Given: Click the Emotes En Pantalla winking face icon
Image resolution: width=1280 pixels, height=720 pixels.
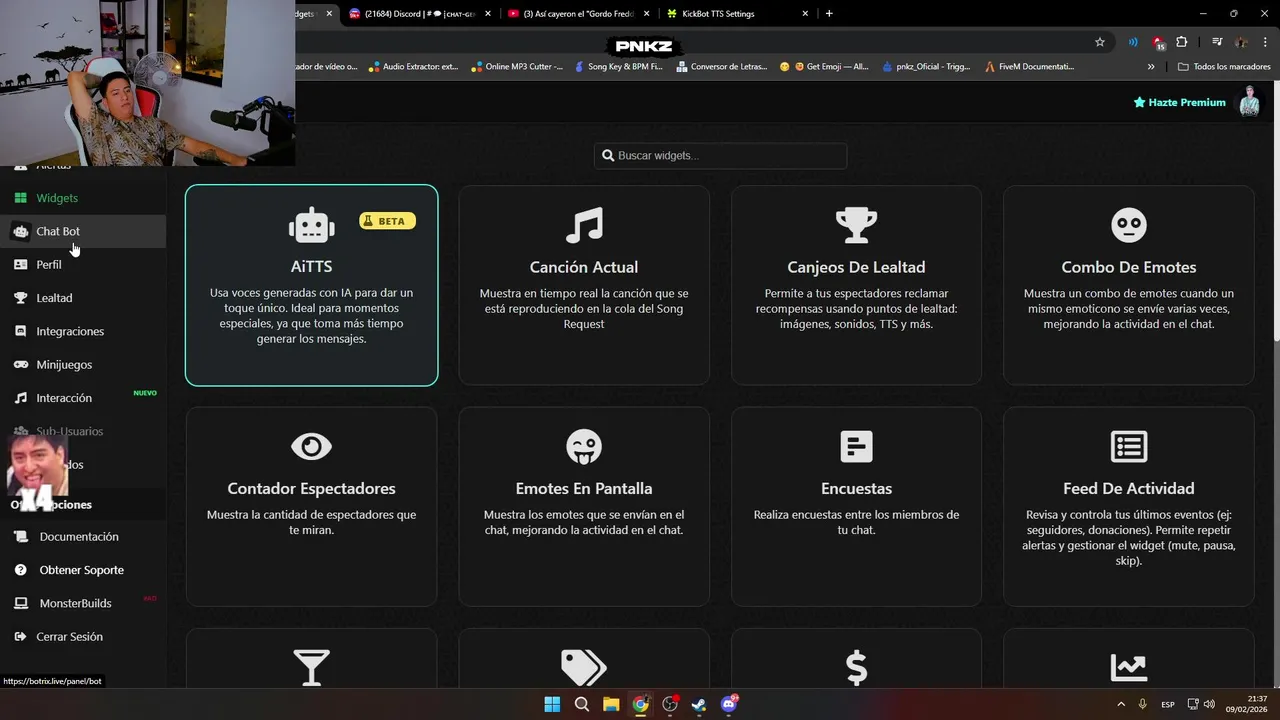Looking at the screenshot, I should [584, 446].
